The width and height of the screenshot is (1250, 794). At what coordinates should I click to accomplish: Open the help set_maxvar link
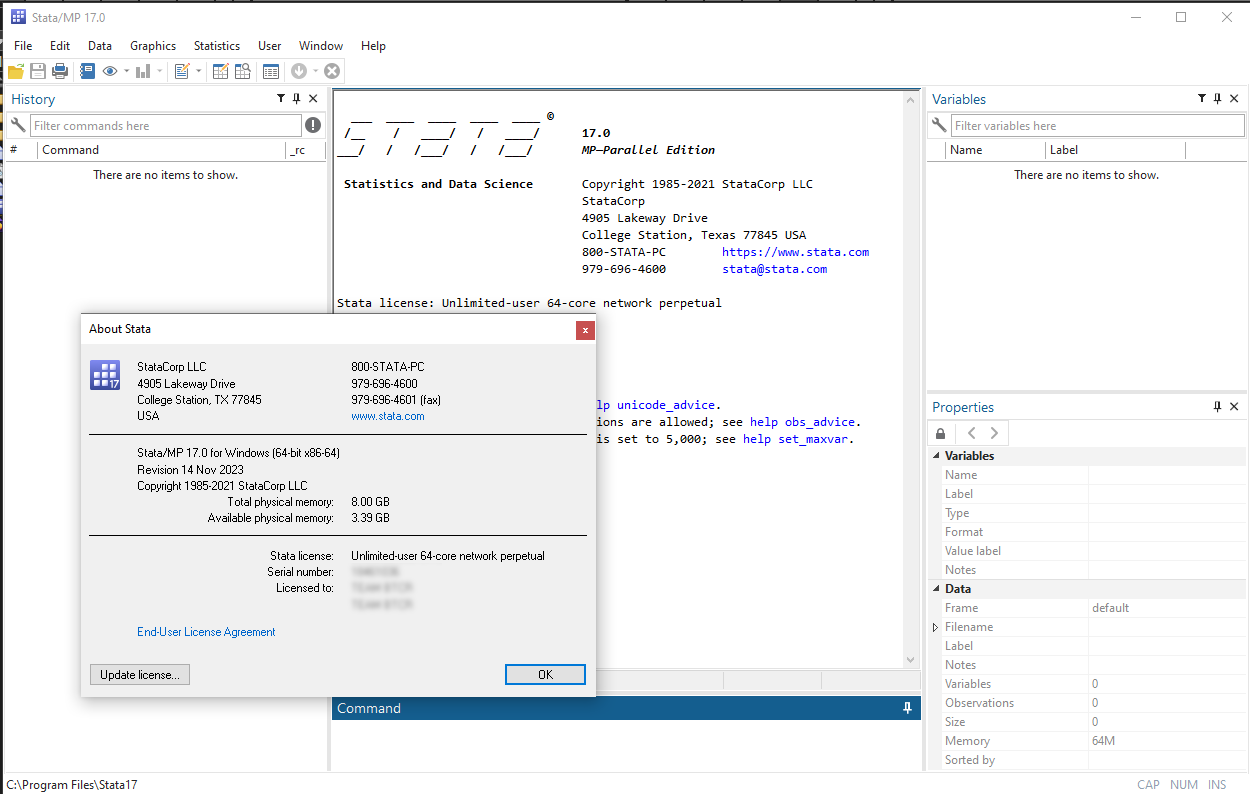click(798, 439)
